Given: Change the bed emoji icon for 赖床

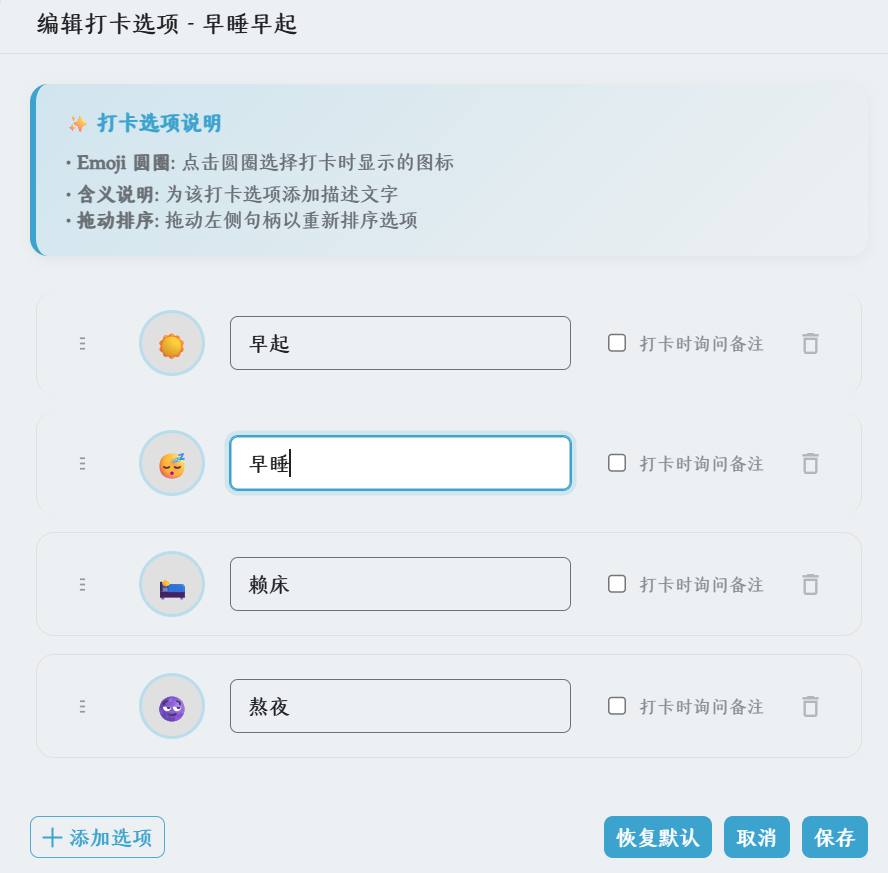Looking at the screenshot, I should pos(172,584).
